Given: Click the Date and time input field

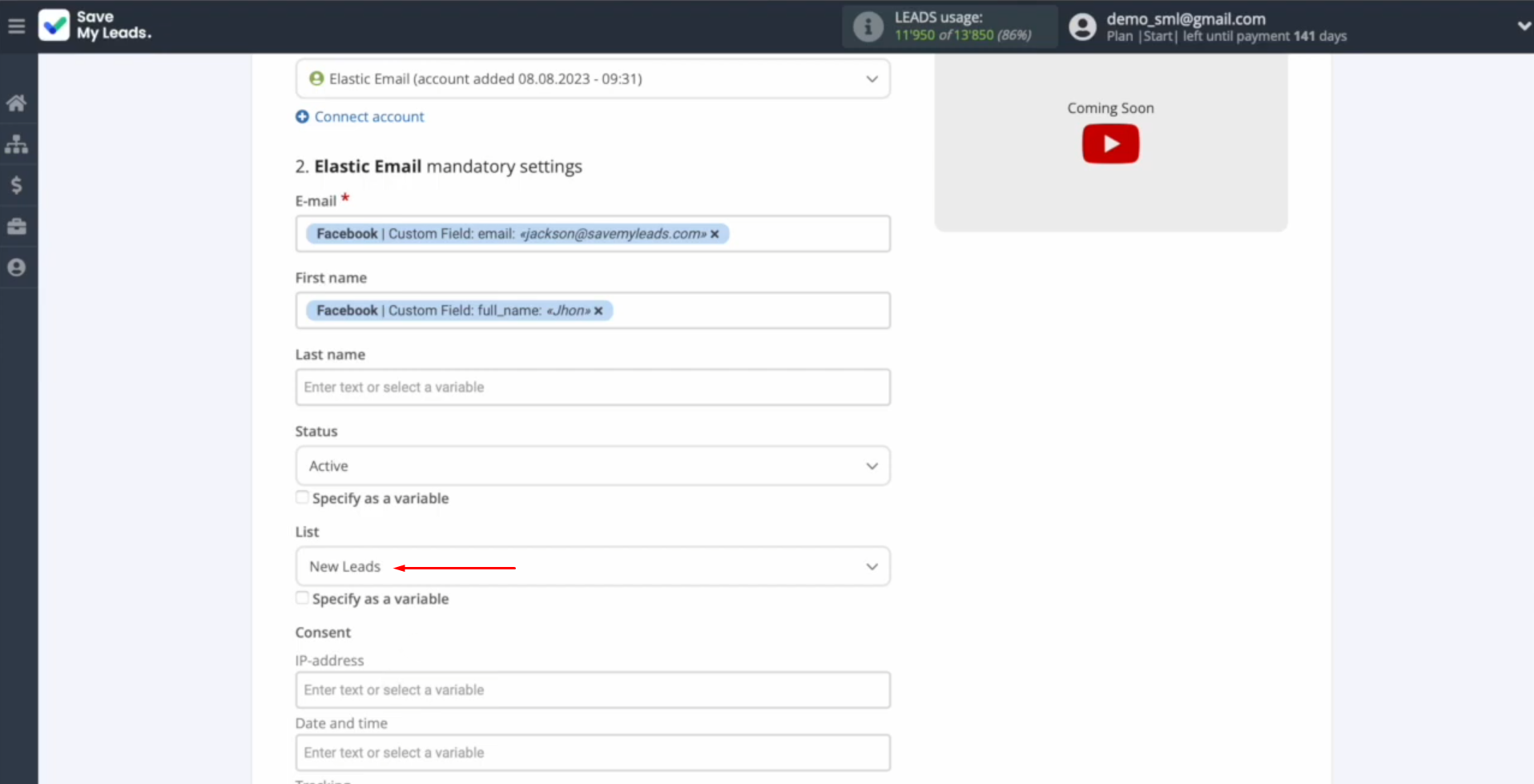Looking at the screenshot, I should point(593,753).
